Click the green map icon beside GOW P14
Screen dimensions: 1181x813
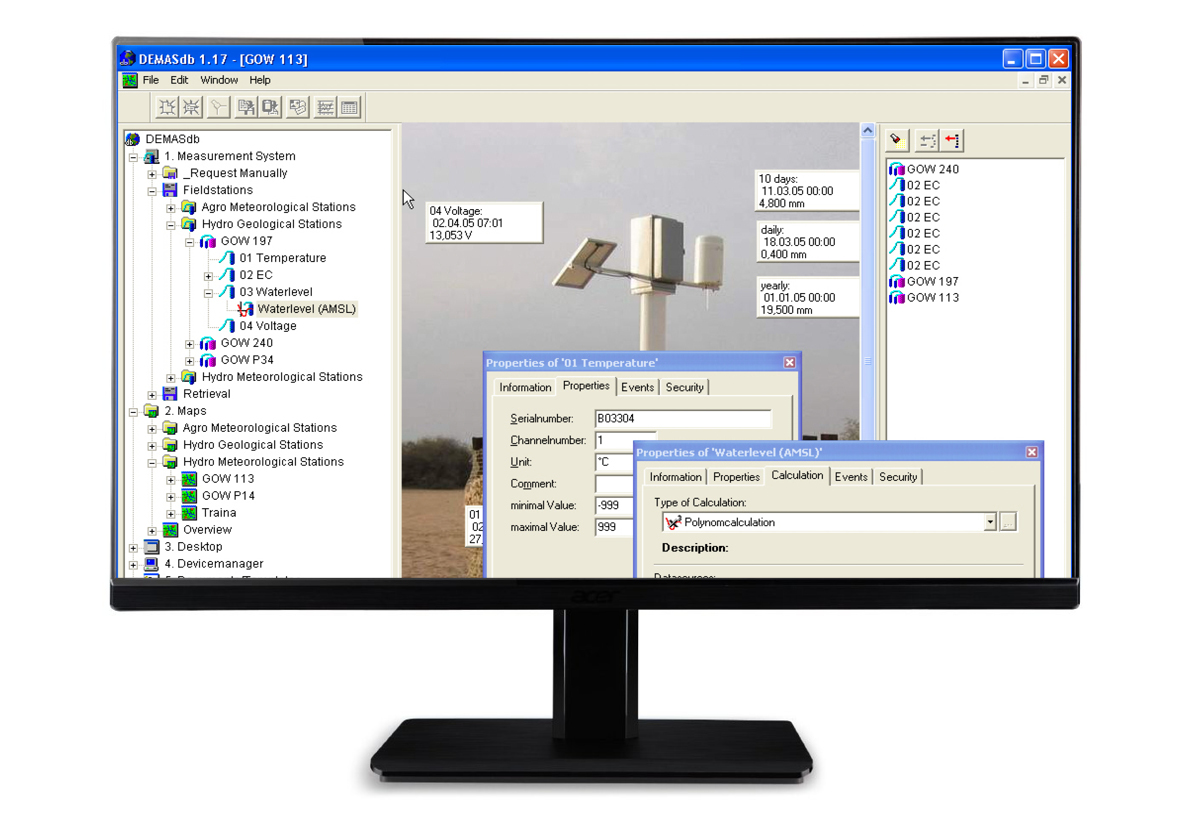189,496
